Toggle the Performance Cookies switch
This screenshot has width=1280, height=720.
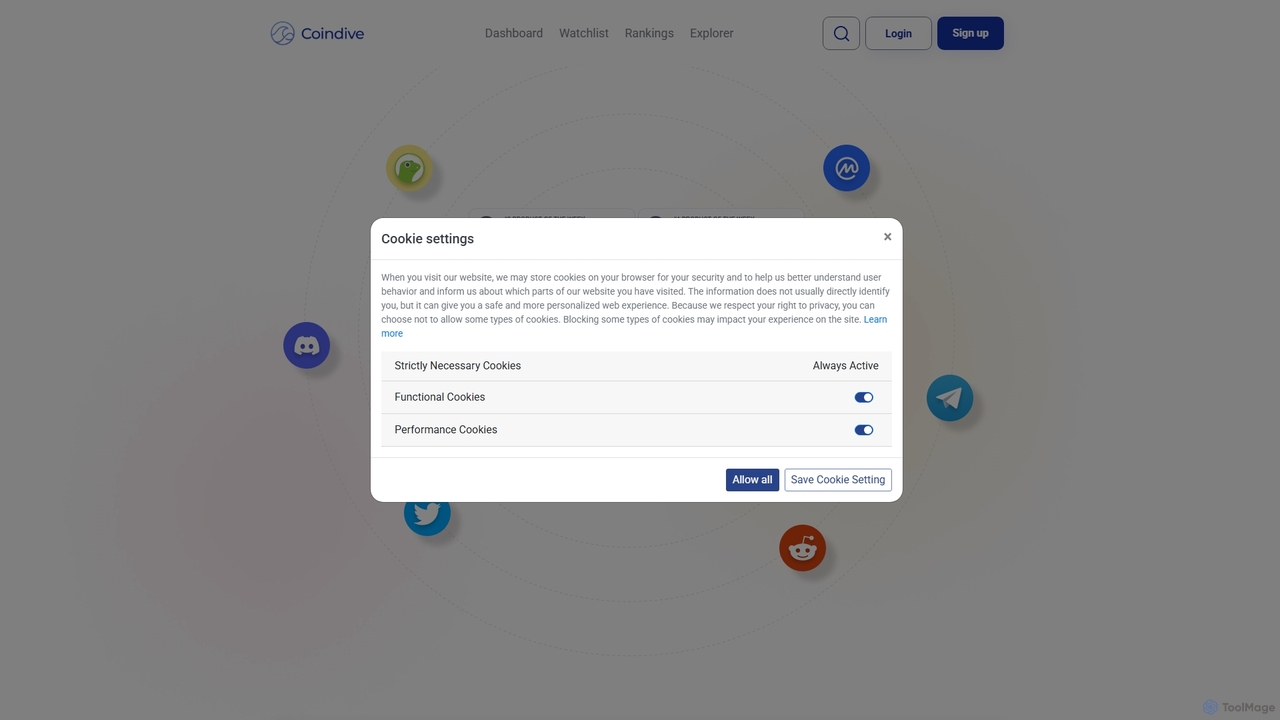coord(864,430)
